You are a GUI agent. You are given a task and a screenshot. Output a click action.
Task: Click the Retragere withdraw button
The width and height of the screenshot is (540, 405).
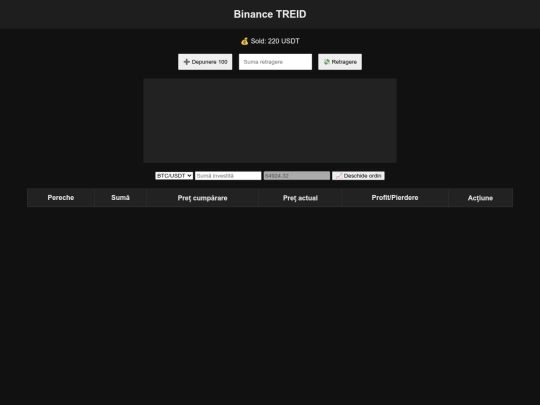340,62
